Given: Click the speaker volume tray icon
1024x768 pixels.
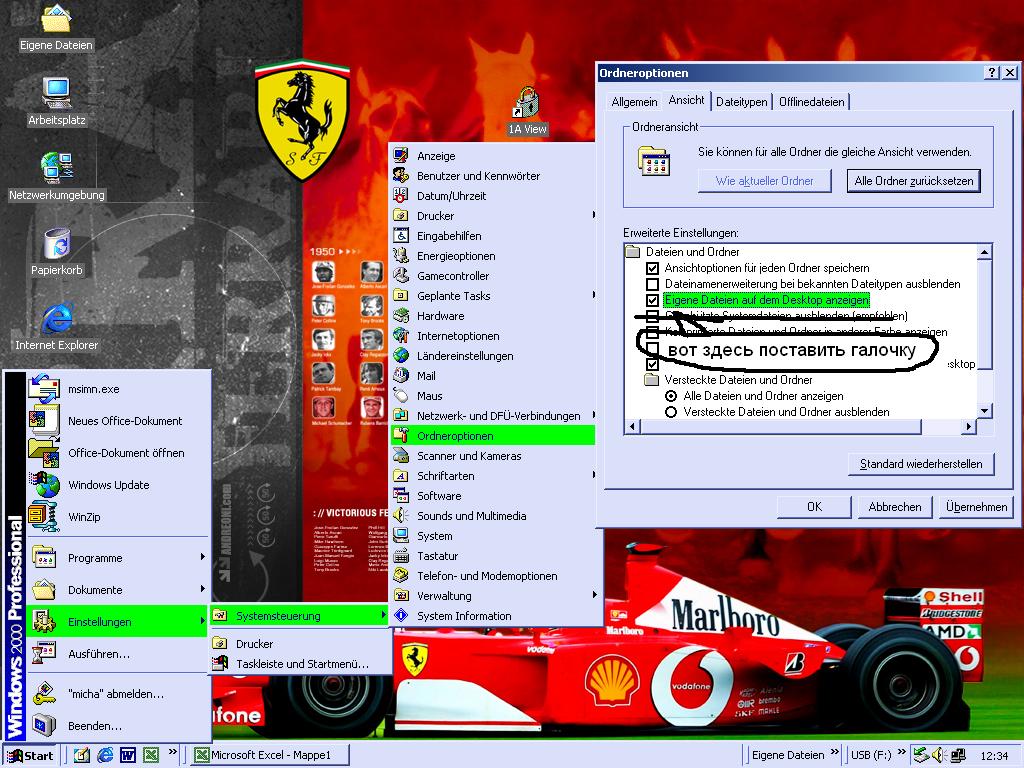Looking at the screenshot, I should [x=938, y=755].
